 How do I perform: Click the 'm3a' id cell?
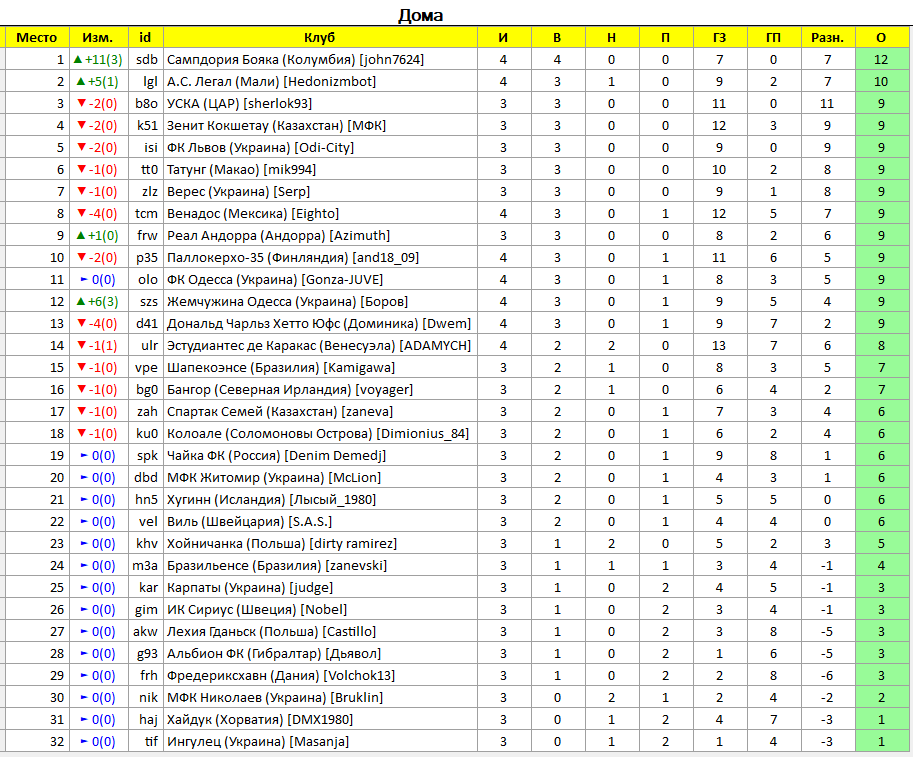pyautogui.click(x=146, y=566)
